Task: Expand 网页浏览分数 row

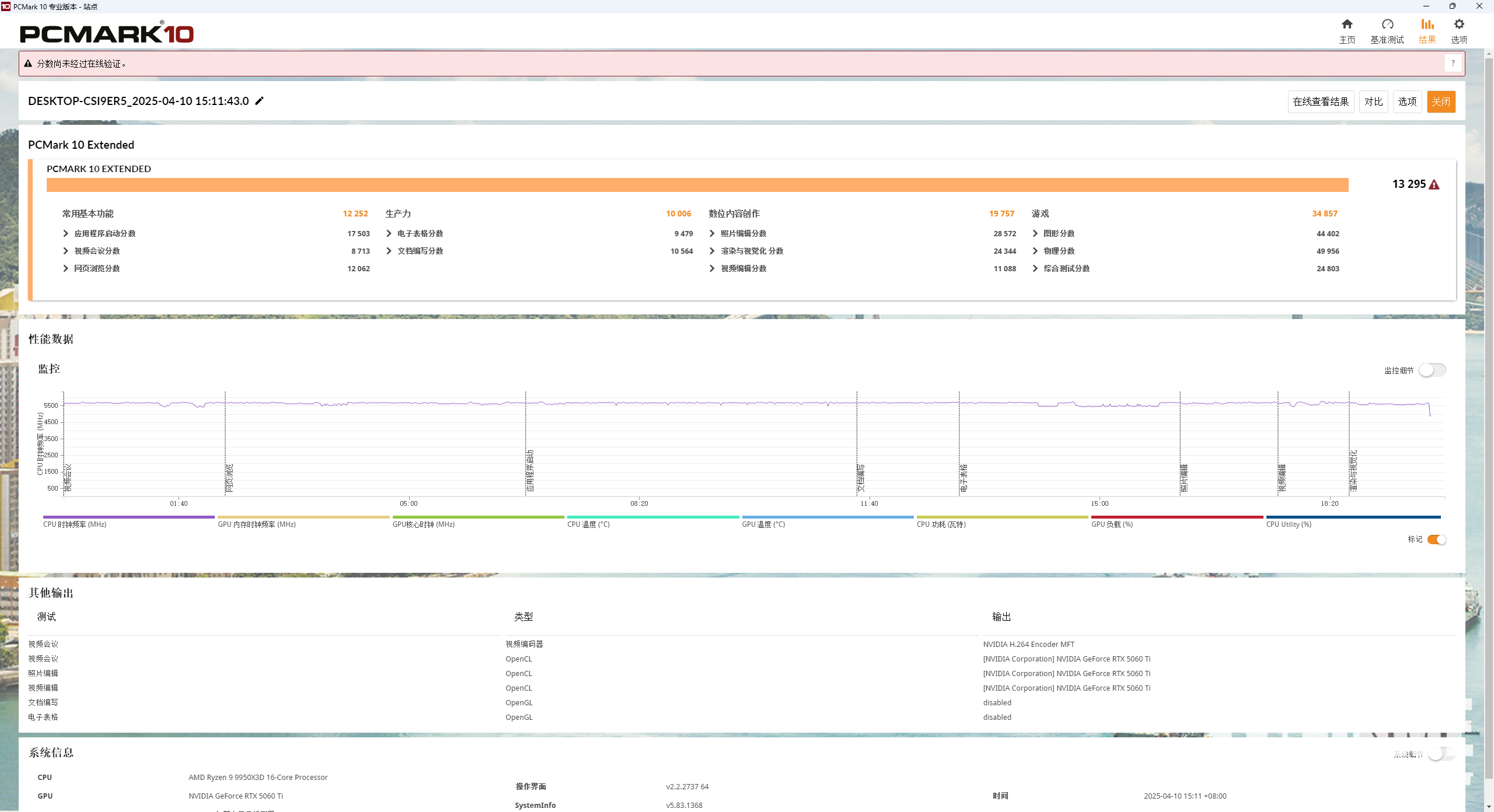Action: click(x=65, y=268)
